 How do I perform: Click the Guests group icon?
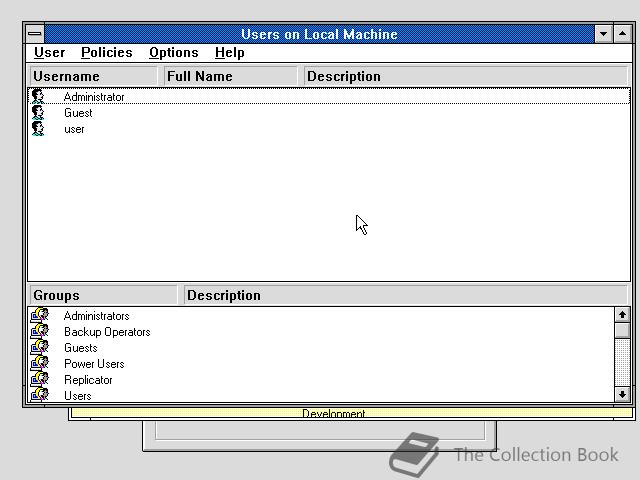pyautogui.click(x=40, y=347)
